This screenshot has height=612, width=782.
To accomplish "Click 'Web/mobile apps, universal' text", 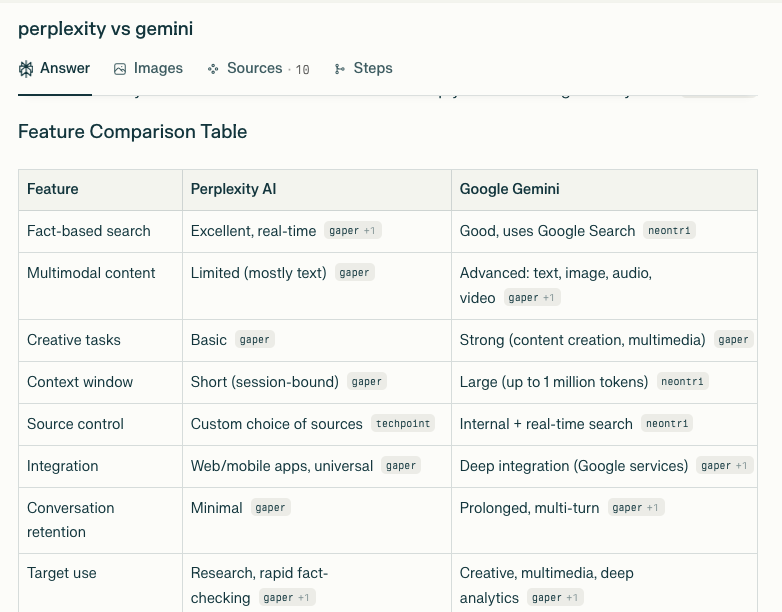I will (x=282, y=466).
